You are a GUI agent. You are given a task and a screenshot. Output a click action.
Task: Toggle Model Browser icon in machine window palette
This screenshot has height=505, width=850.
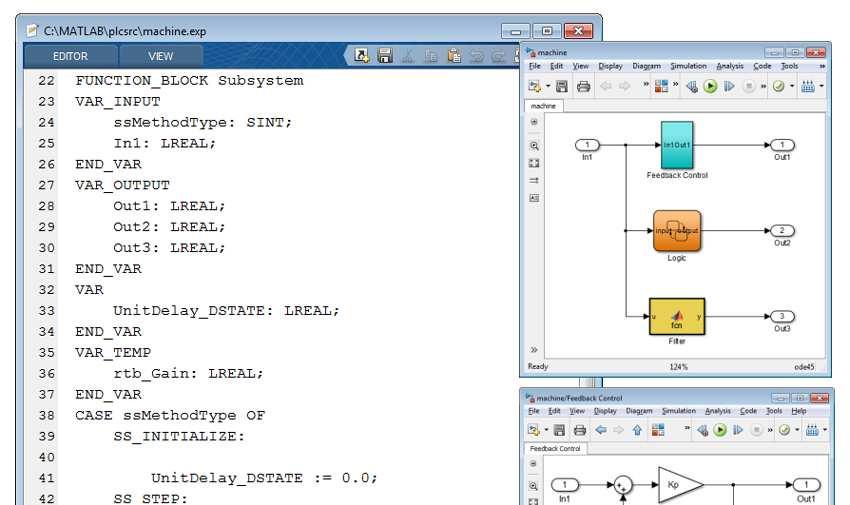pos(534,122)
